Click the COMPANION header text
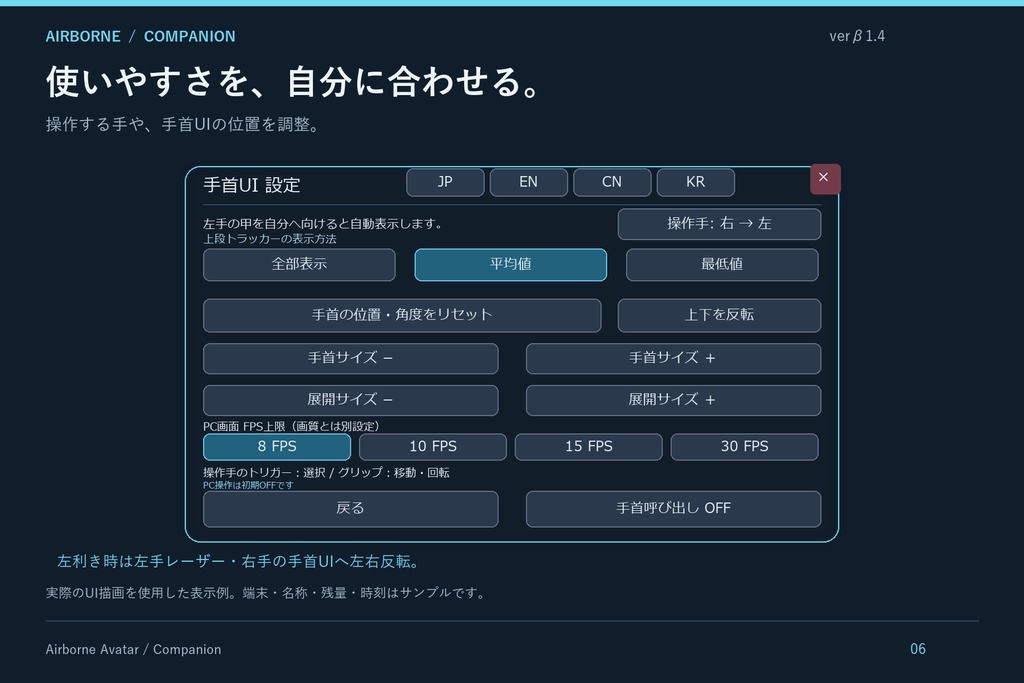The height and width of the screenshot is (683, 1024). click(189, 37)
